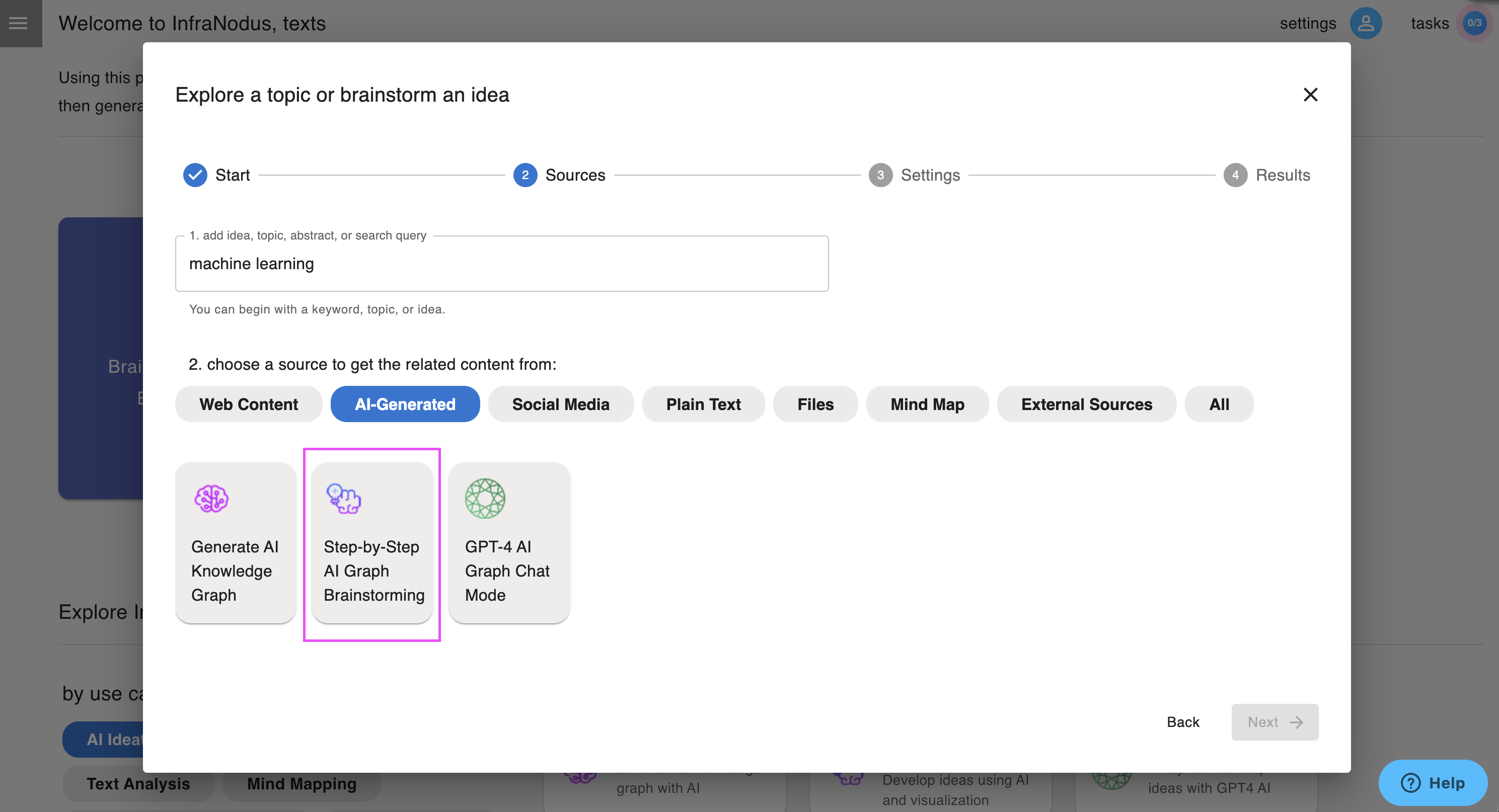The width and height of the screenshot is (1499, 812).
Task: Choose the All source filter
Action: pyautogui.click(x=1219, y=403)
